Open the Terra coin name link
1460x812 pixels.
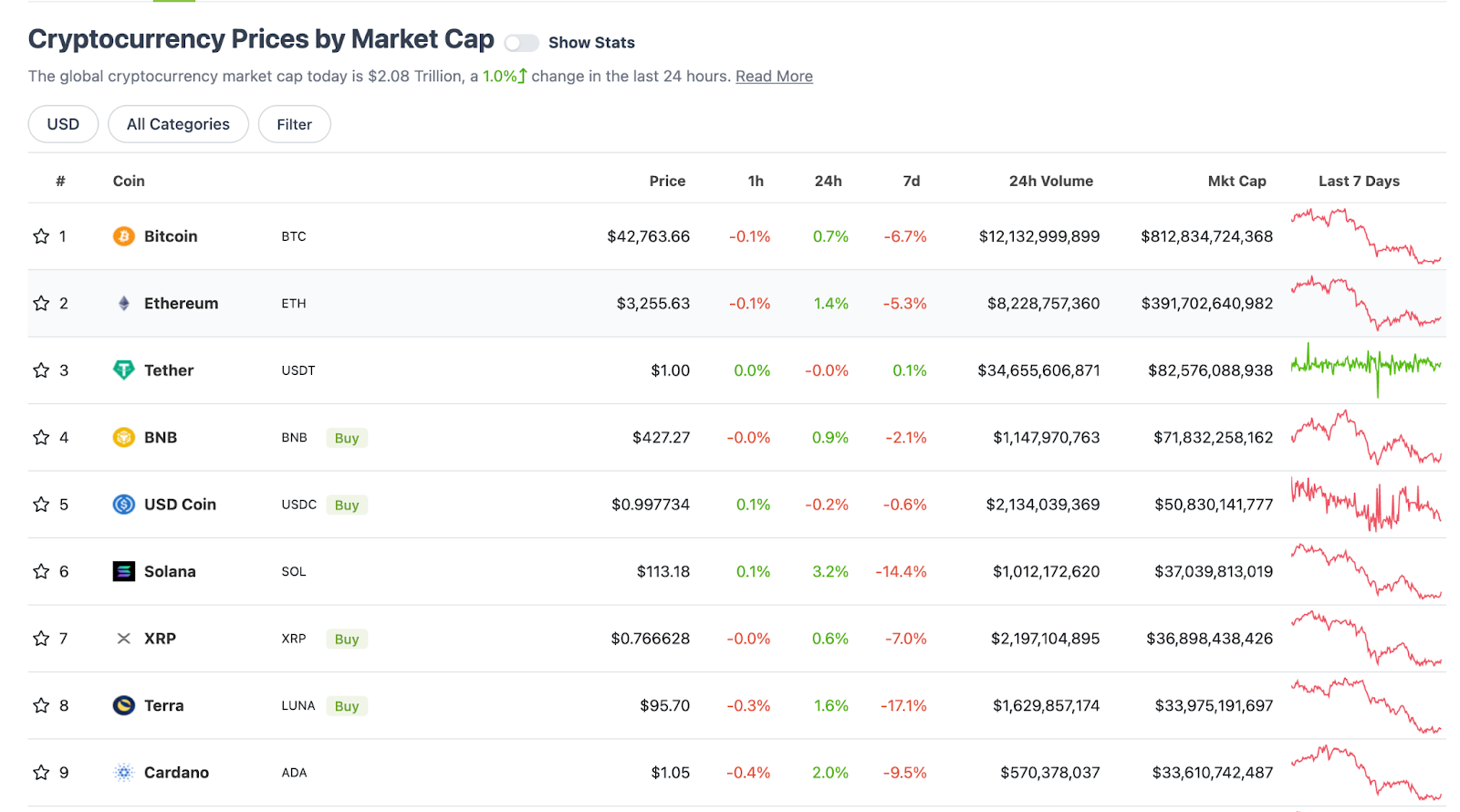pos(163,705)
